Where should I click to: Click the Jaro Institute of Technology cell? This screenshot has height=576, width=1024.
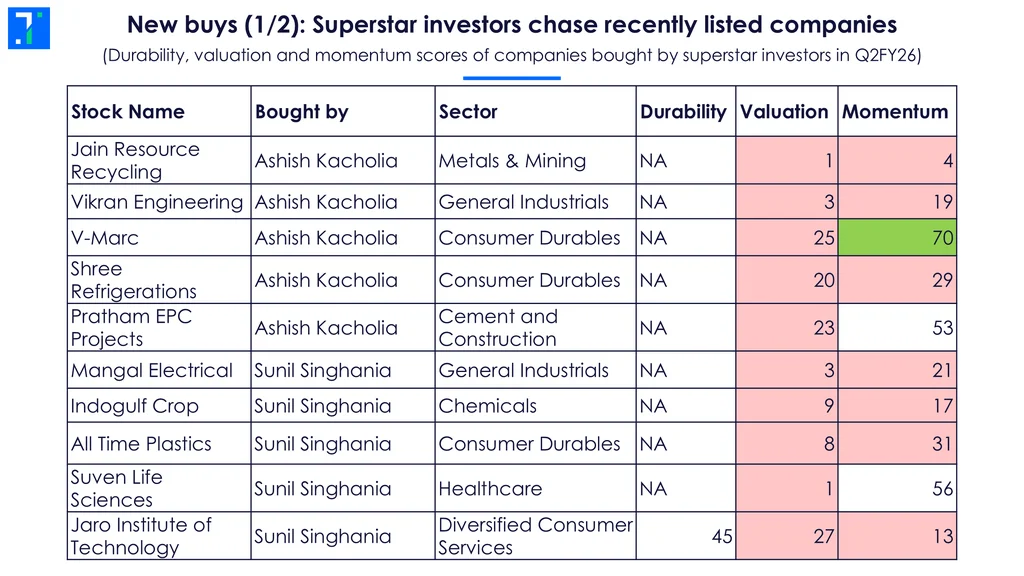(141, 536)
